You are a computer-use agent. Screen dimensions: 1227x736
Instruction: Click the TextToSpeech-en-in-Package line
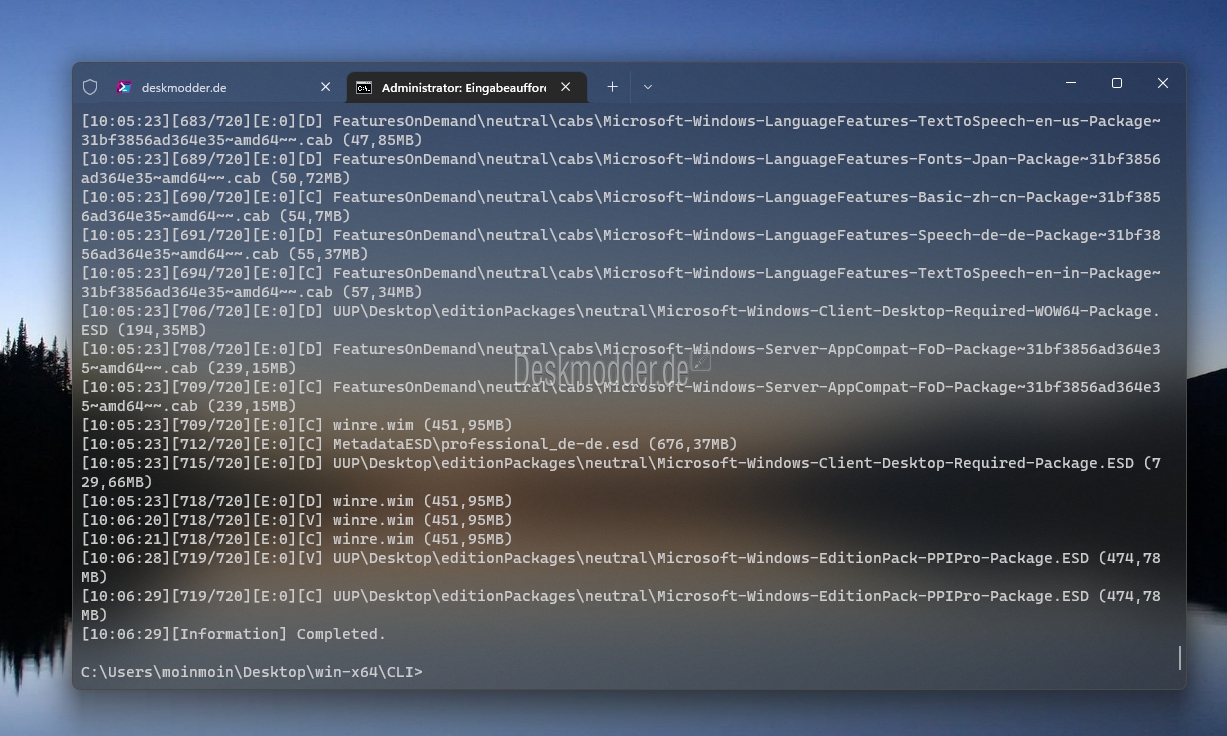point(621,282)
